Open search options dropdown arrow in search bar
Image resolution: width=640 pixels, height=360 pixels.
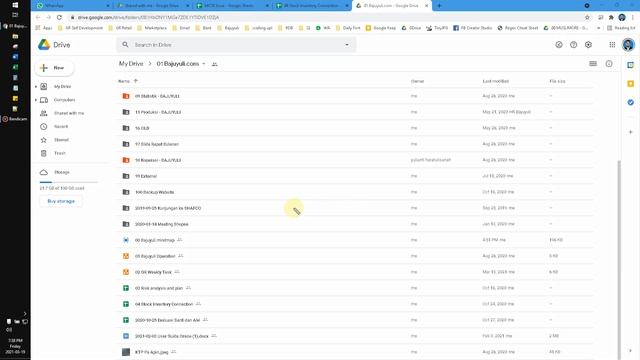click(x=347, y=45)
